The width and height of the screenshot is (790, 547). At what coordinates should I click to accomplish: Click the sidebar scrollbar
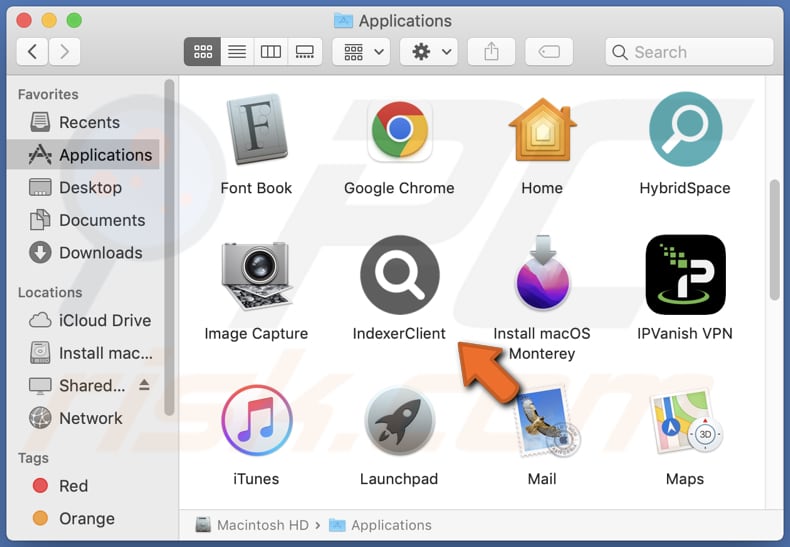[x=169, y=247]
